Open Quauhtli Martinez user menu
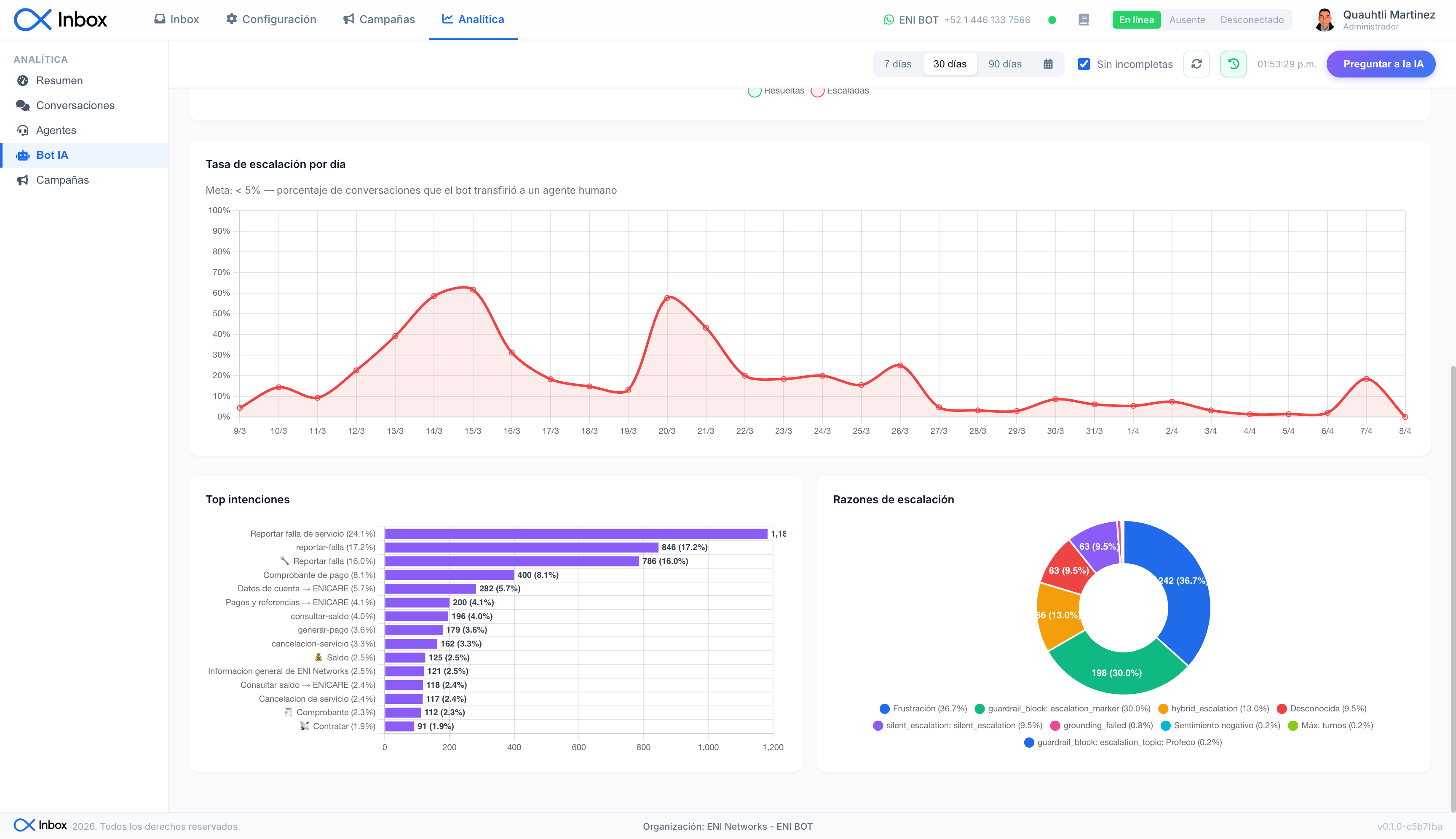 point(1374,20)
